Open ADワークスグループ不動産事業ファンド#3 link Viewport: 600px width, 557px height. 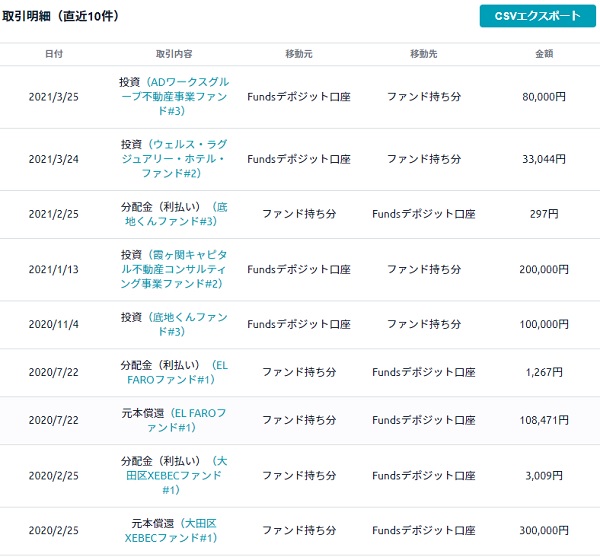(174, 96)
